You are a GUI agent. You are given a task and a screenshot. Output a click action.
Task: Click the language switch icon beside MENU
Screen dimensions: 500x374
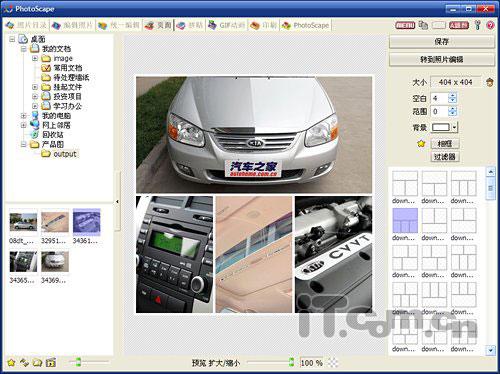point(423,25)
